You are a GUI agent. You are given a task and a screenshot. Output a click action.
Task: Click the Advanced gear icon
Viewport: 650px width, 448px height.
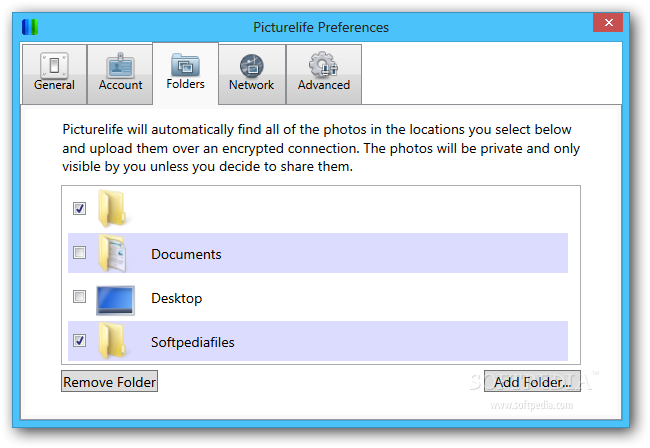(x=323, y=65)
